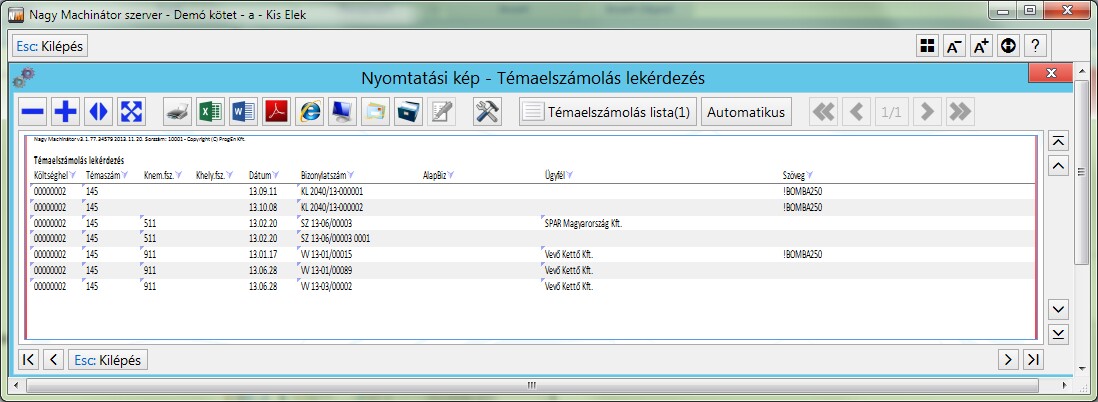Click the round navigation arrow icon
Image resolution: width=1098 pixels, height=402 pixels.
1008,46
